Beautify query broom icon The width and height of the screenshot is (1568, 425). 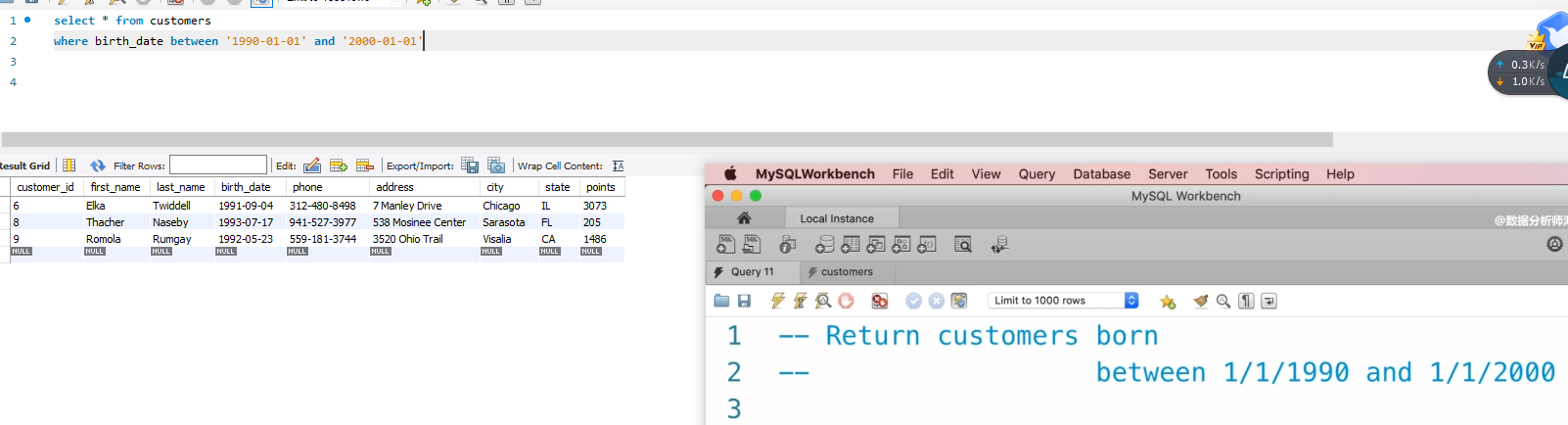click(1201, 301)
